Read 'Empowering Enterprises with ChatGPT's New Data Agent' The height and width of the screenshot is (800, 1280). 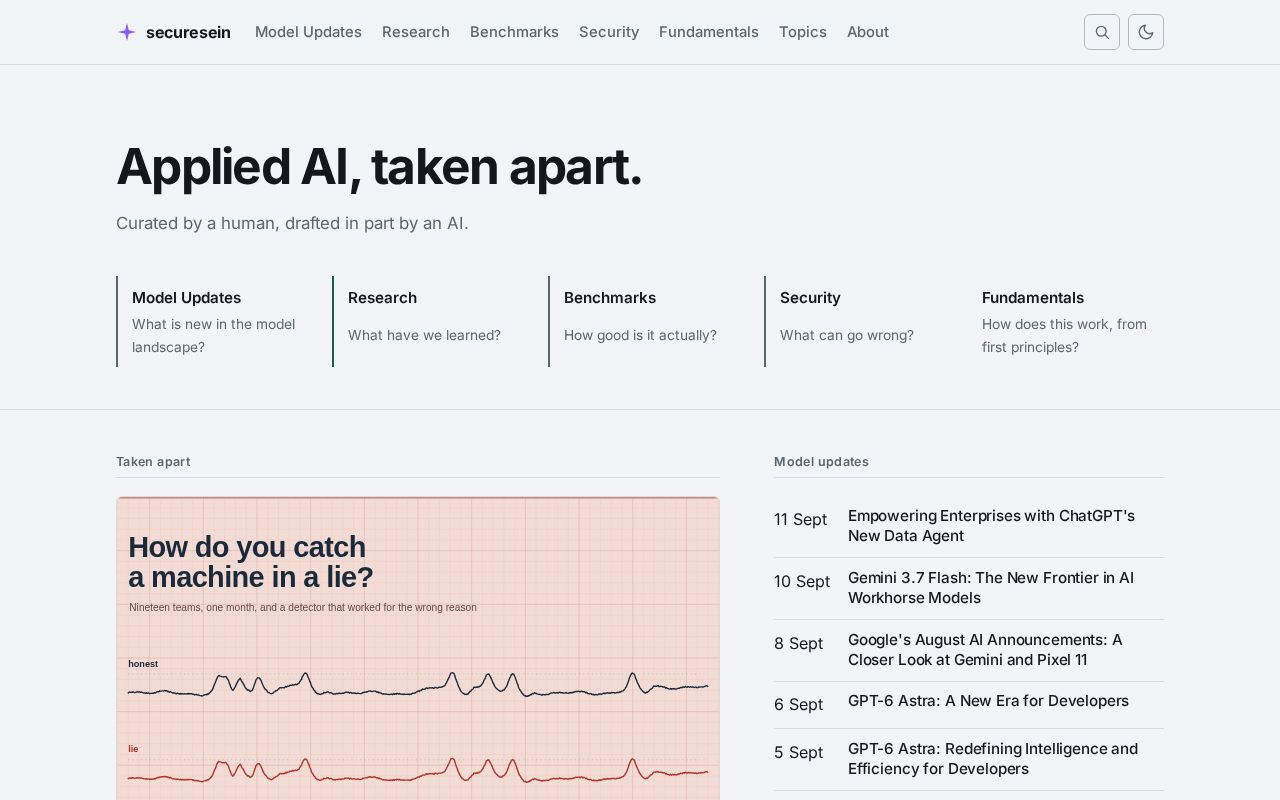click(991, 526)
